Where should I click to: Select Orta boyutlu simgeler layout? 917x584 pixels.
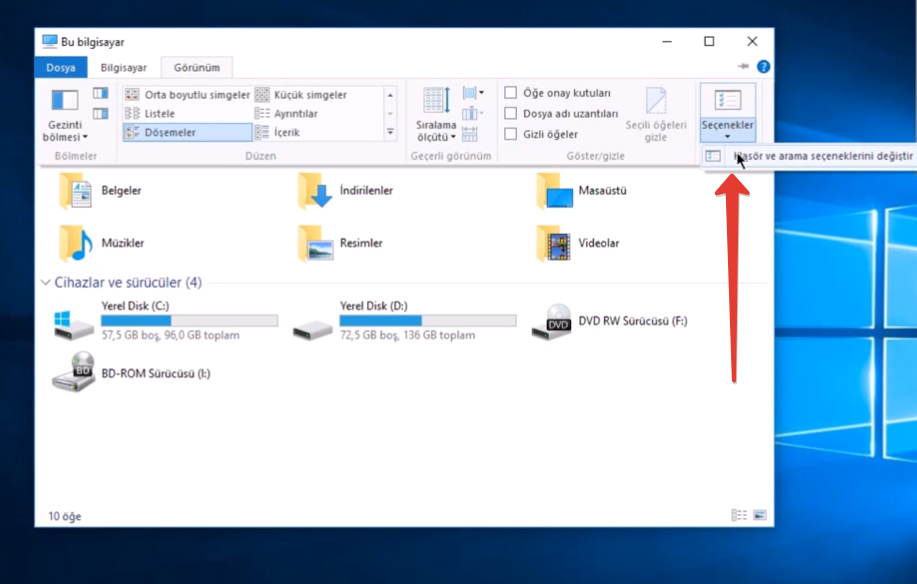[x=188, y=95]
